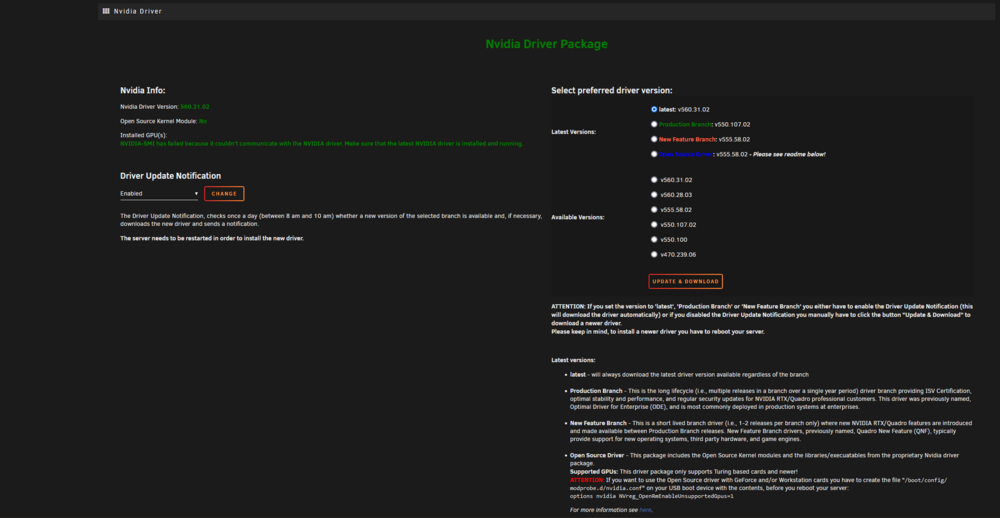The height and width of the screenshot is (518, 1000).
Task: Click the Open Source Kernel Module 'No' value
Action: click(203, 121)
